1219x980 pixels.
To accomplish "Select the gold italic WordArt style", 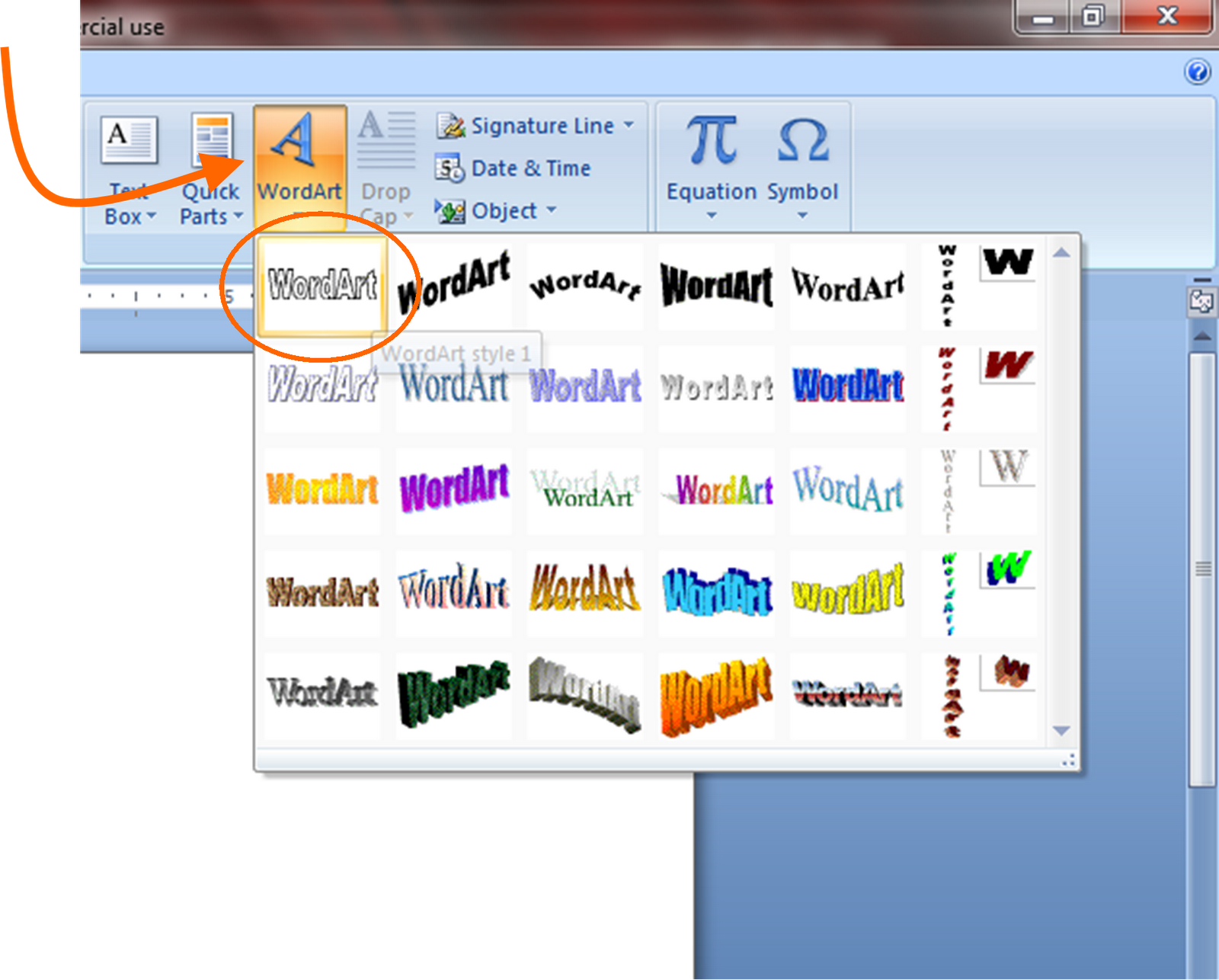I will pyautogui.click(x=585, y=592).
